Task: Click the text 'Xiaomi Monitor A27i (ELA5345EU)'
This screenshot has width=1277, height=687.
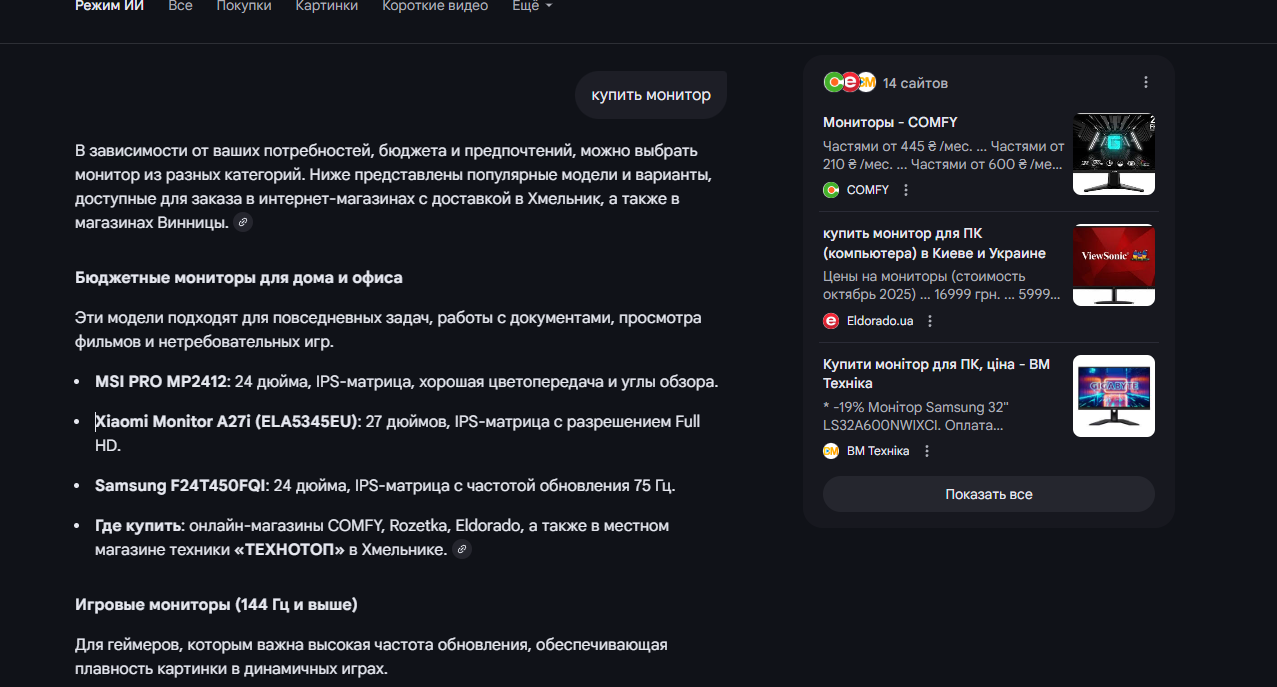Action: 227,422
